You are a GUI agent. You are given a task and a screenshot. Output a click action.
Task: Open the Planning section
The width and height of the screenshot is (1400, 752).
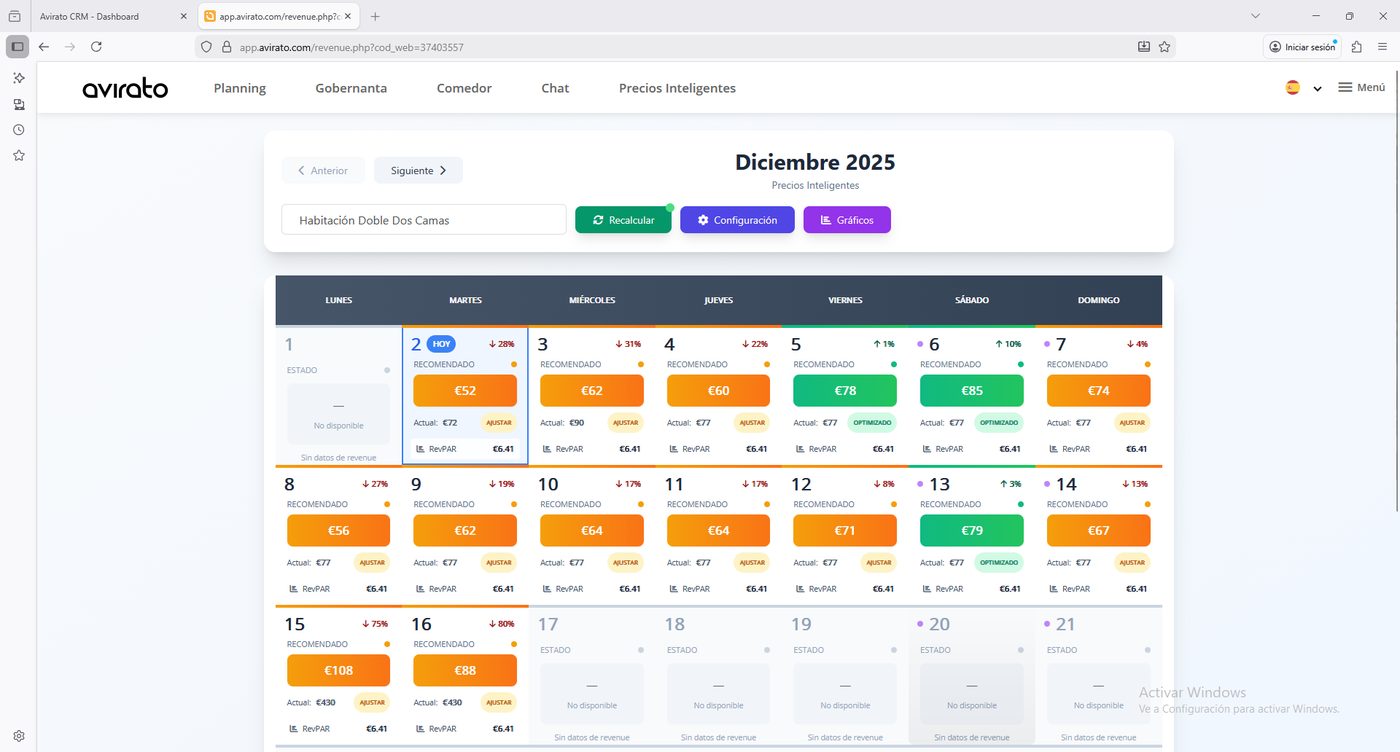240,88
